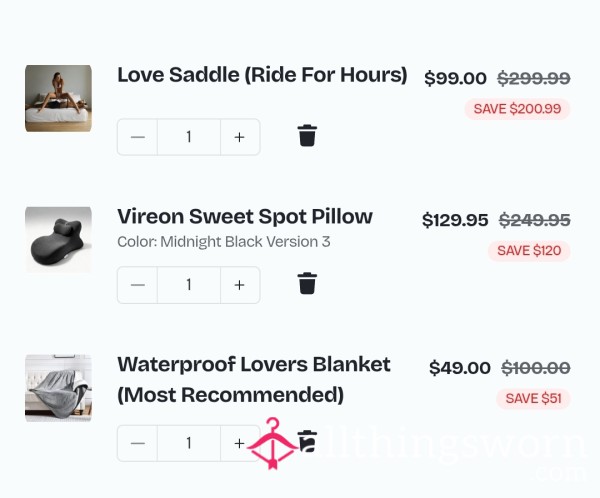
Task: Add one more Vireon Sweet Spot Pillow
Action: [240, 285]
